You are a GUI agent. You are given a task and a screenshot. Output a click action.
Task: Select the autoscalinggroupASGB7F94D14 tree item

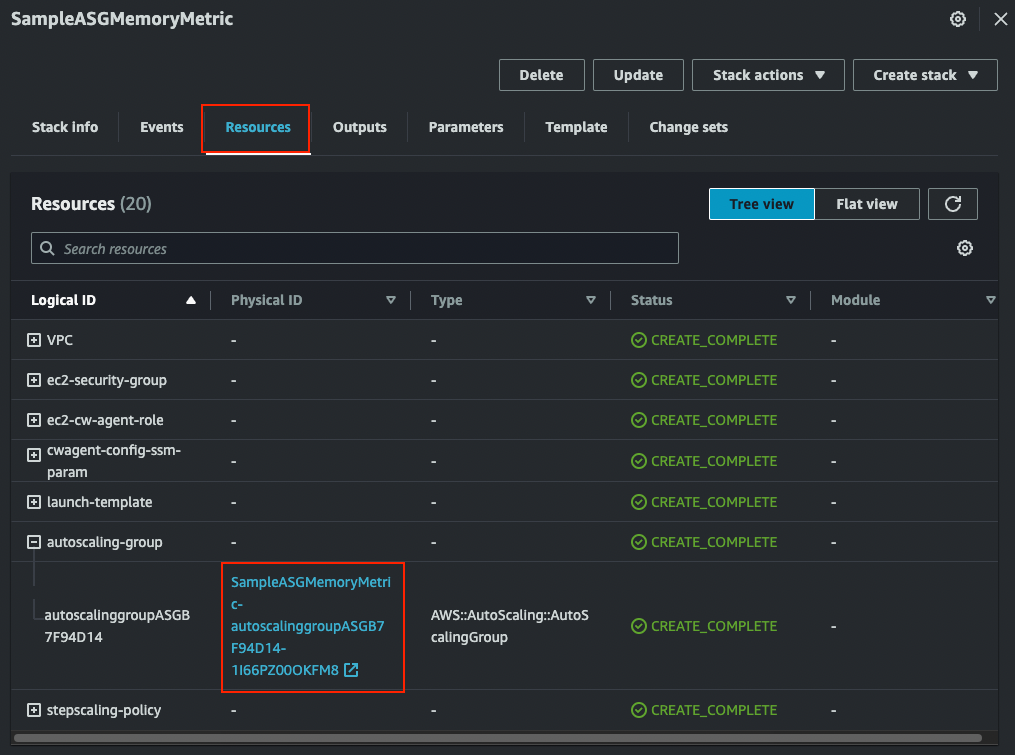point(117,626)
